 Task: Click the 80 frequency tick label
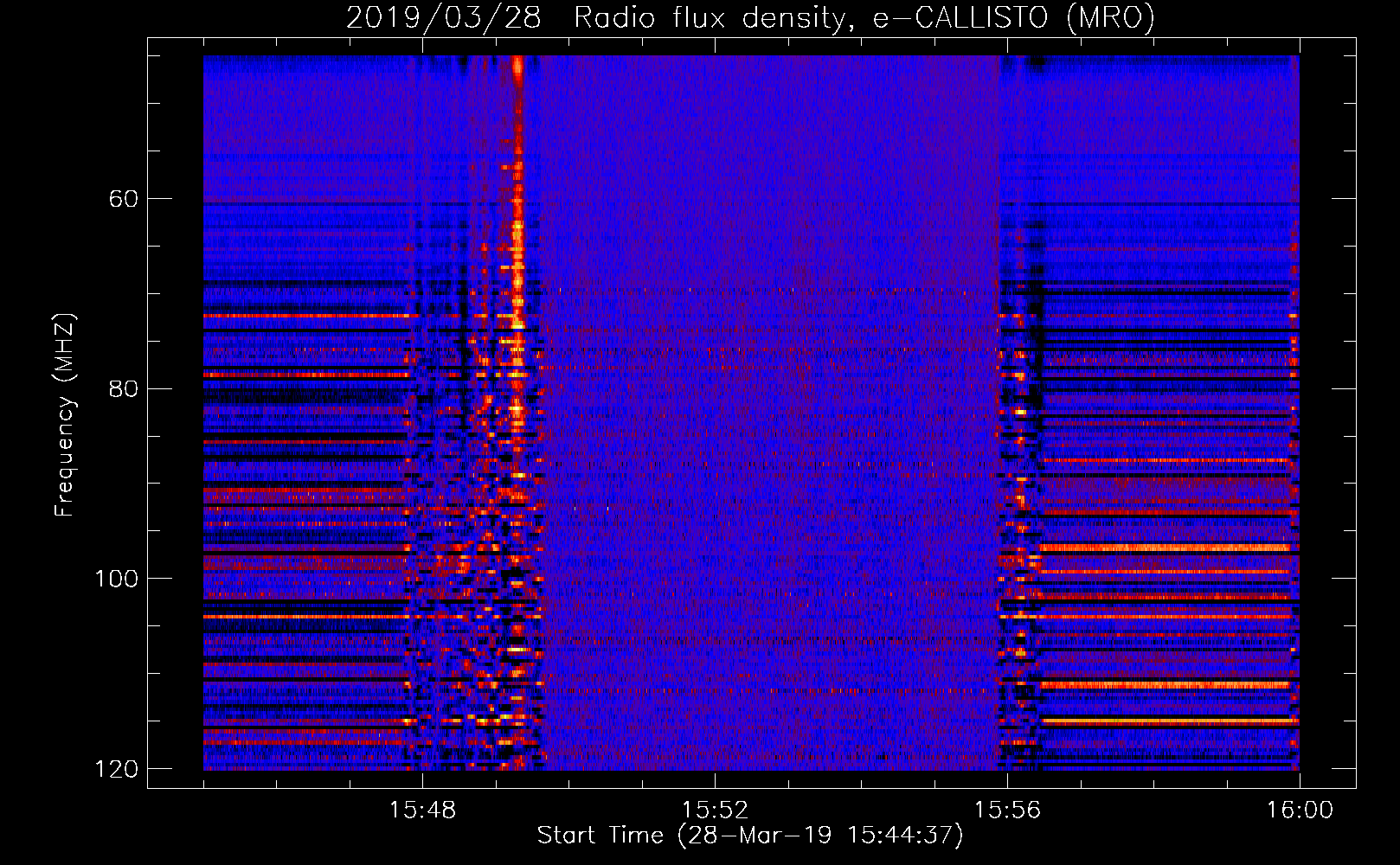(123, 388)
